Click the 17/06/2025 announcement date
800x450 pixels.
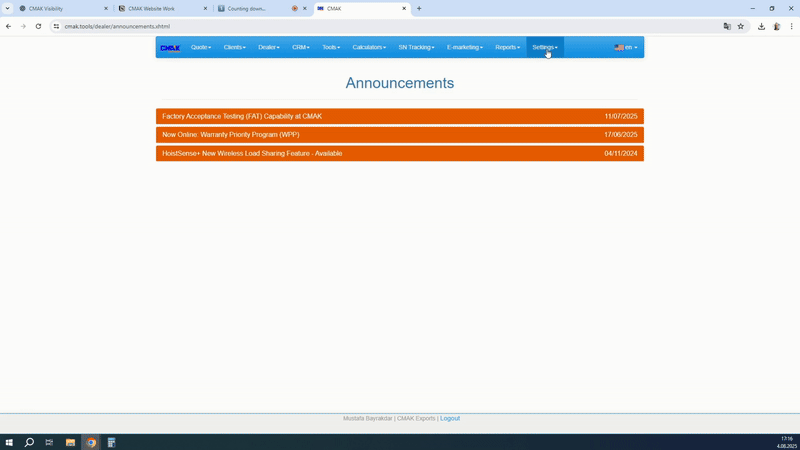coord(621,135)
